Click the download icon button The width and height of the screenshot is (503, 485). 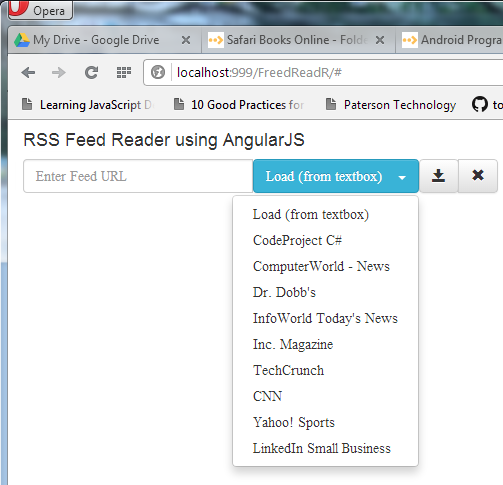coord(438,176)
